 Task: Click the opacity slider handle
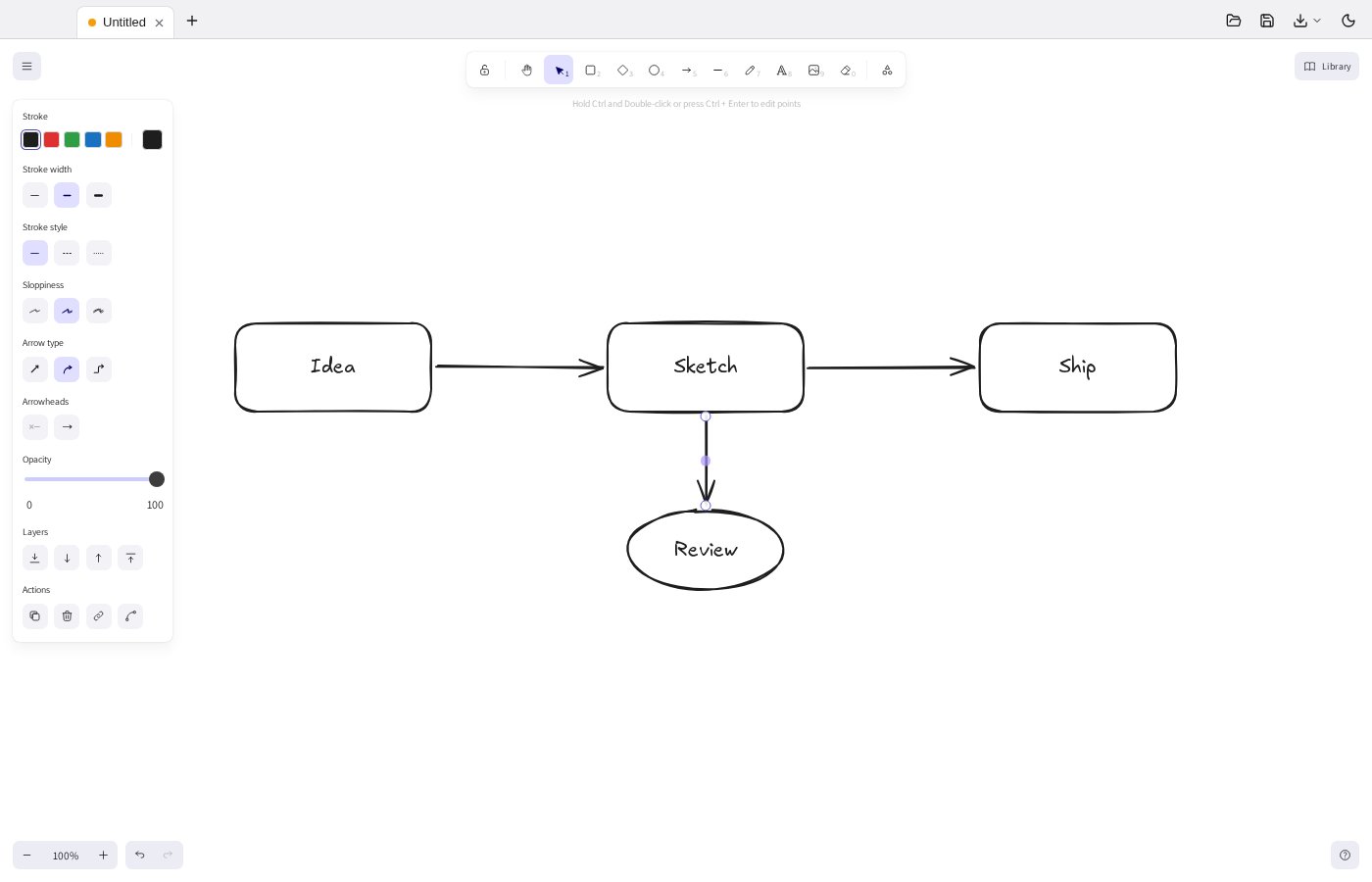[157, 479]
